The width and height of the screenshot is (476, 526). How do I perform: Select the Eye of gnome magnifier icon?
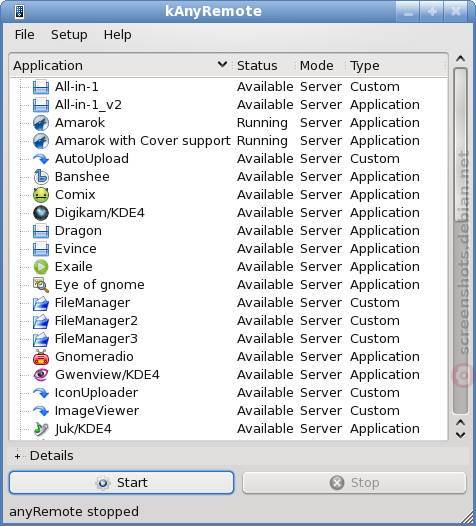coord(41,285)
